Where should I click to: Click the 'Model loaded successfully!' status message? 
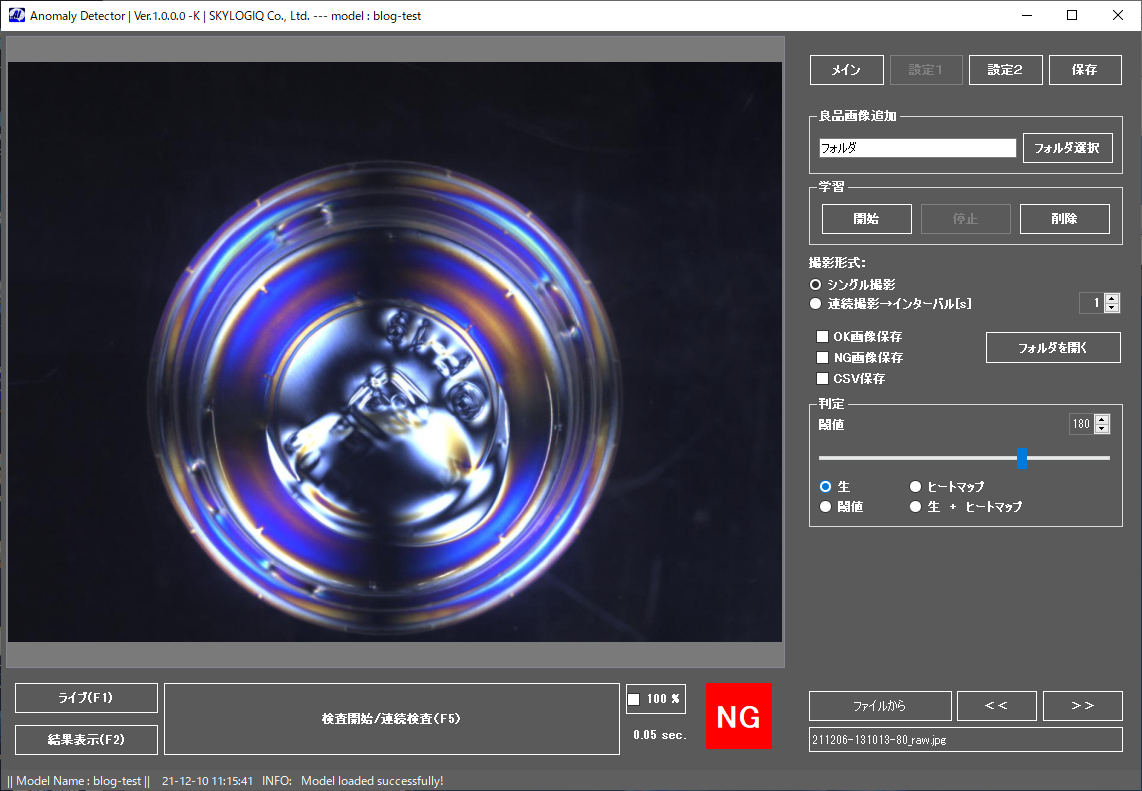pyautogui.click(x=372, y=781)
